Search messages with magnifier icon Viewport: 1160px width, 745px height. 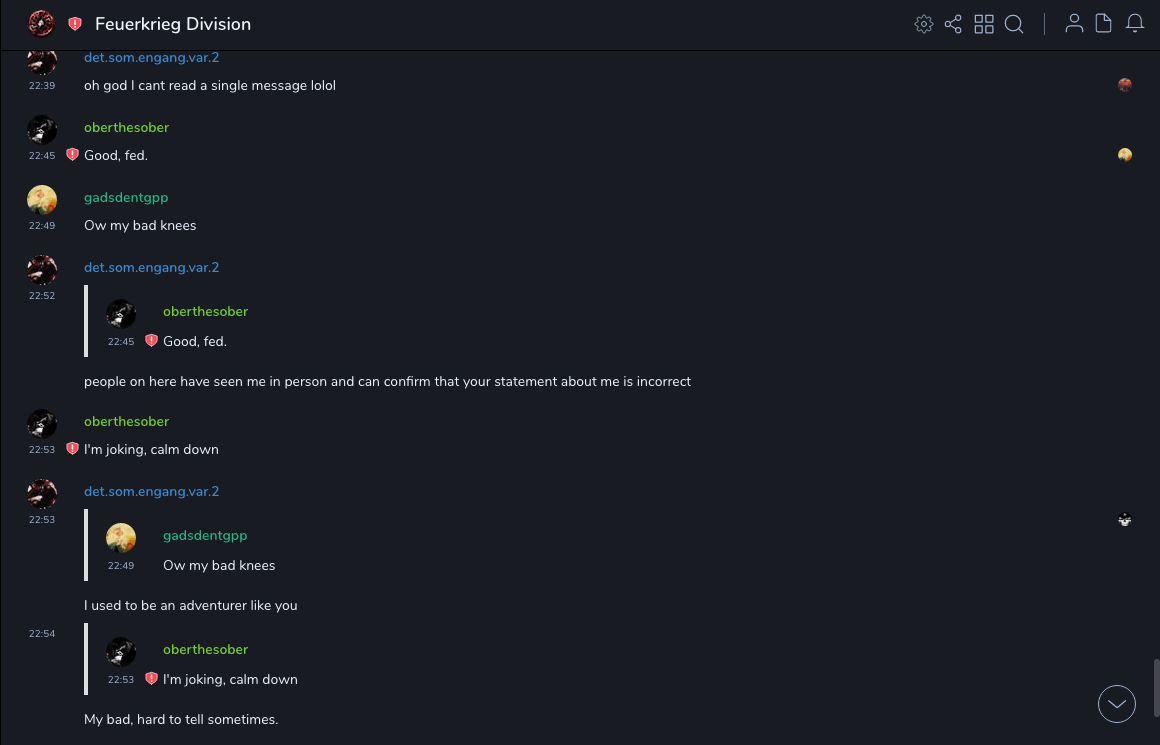pyautogui.click(x=1014, y=24)
